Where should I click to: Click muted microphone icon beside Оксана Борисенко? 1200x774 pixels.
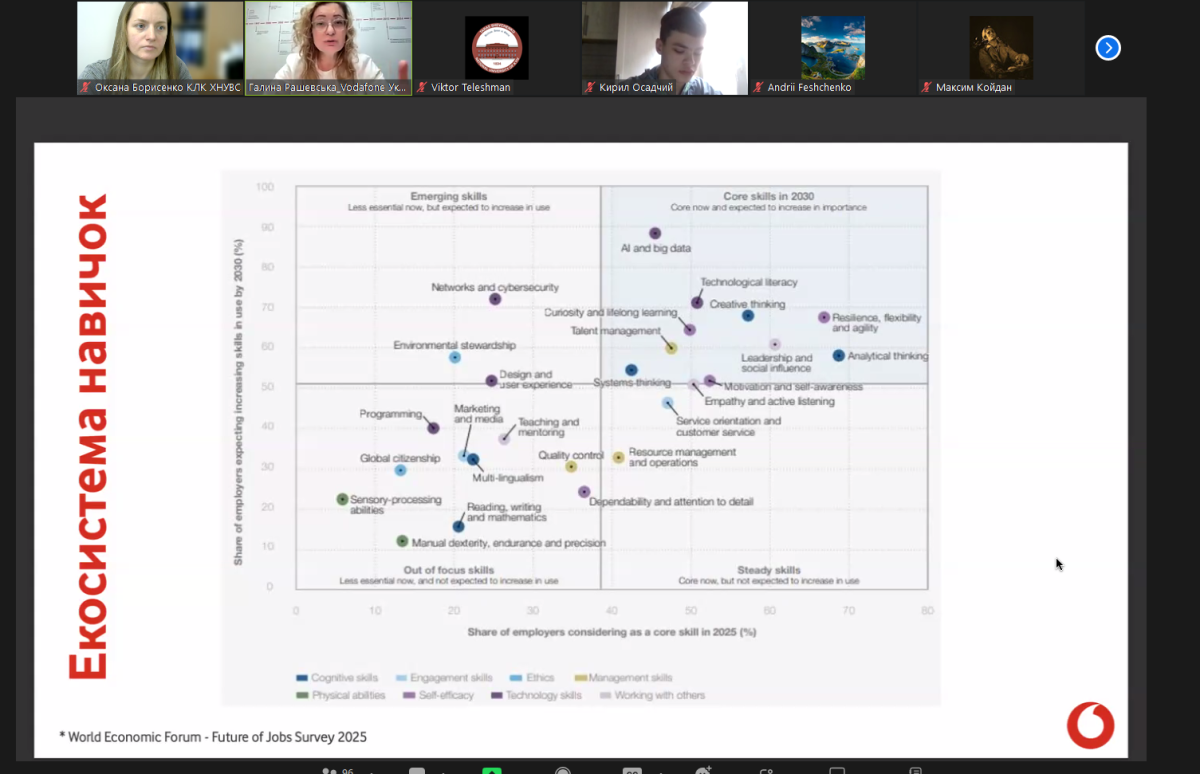(x=87, y=88)
